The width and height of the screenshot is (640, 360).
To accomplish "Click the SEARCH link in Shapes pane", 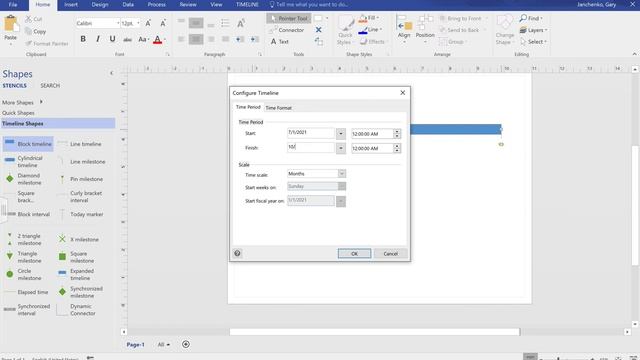I will [50, 86].
